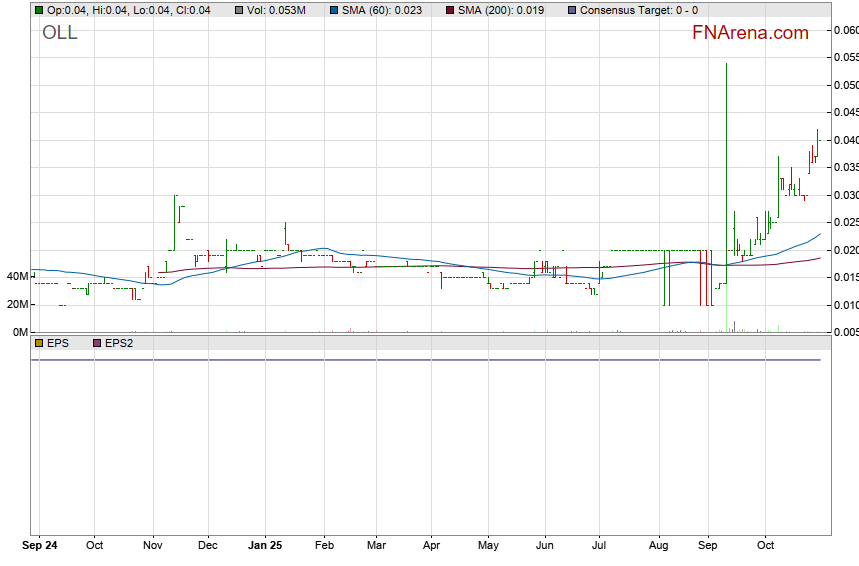Toggle the dark red SMA (200) legend marker
The width and height of the screenshot is (859, 566).
click(449, 10)
